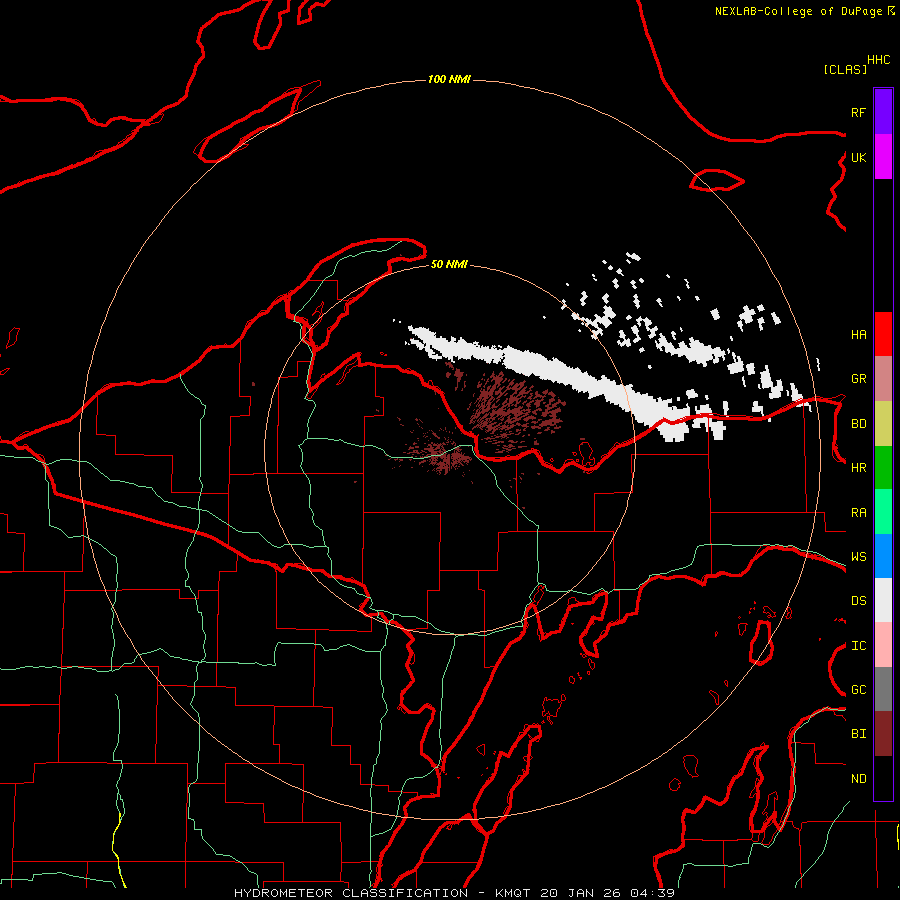Image resolution: width=900 pixels, height=900 pixels.
Task: Click the HA legend label
Action: [858, 335]
